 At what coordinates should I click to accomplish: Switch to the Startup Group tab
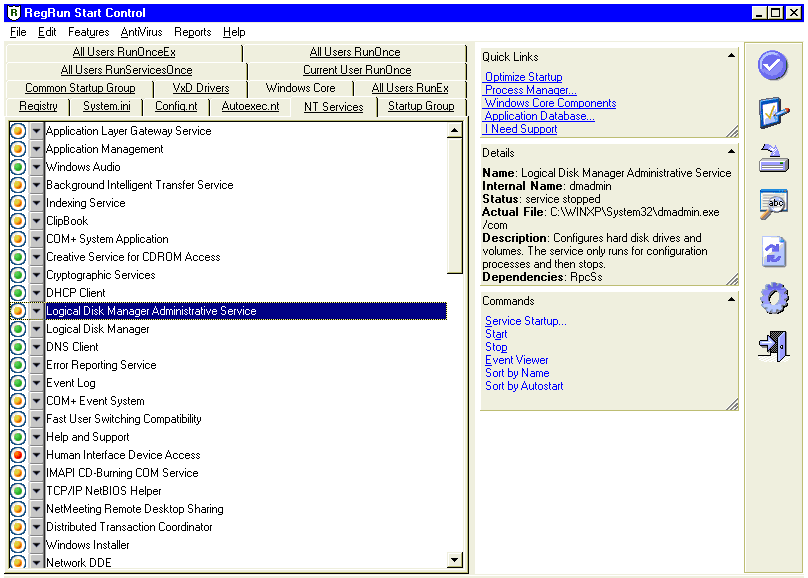(x=421, y=106)
